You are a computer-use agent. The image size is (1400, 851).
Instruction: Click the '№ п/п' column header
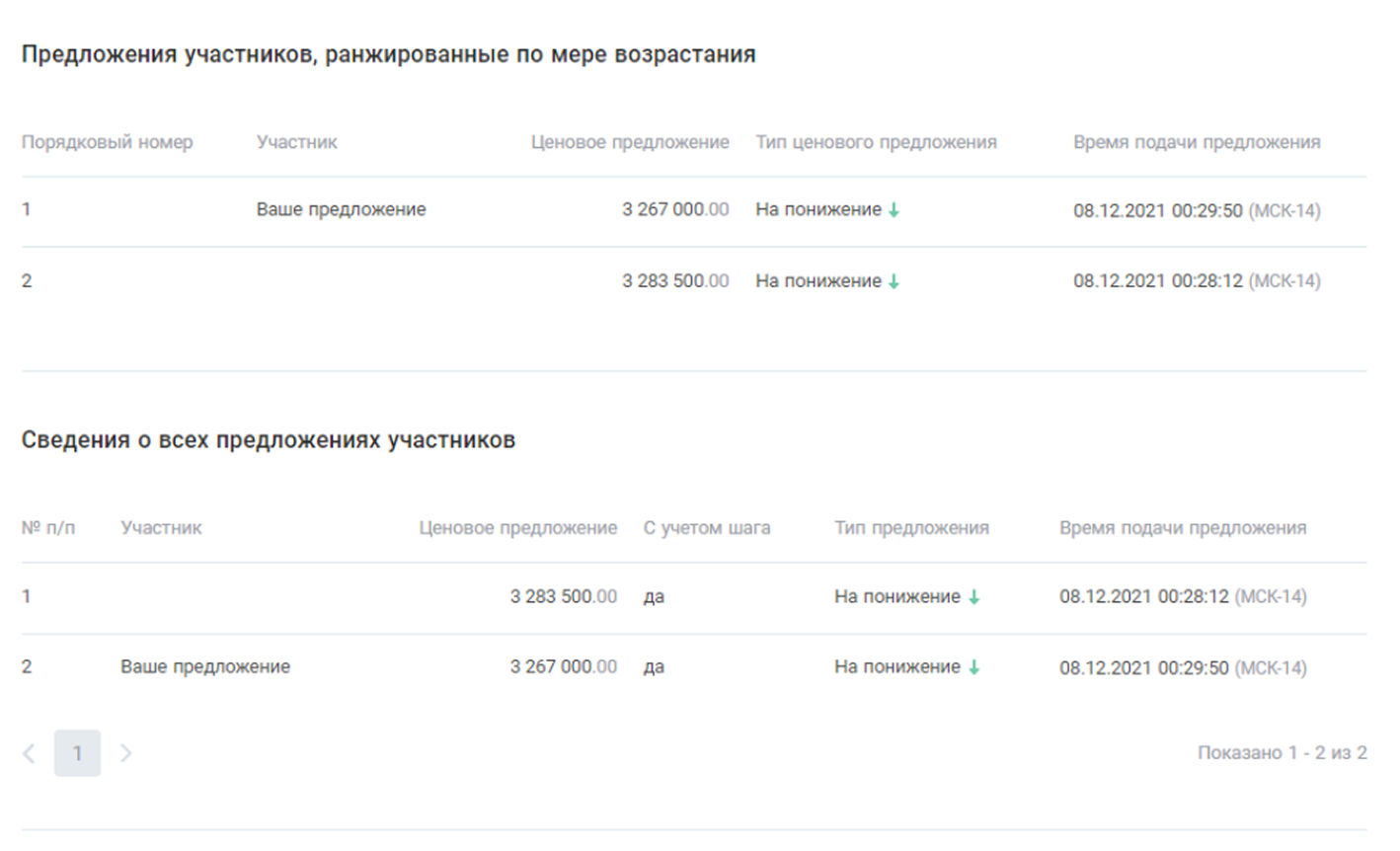(47, 528)
